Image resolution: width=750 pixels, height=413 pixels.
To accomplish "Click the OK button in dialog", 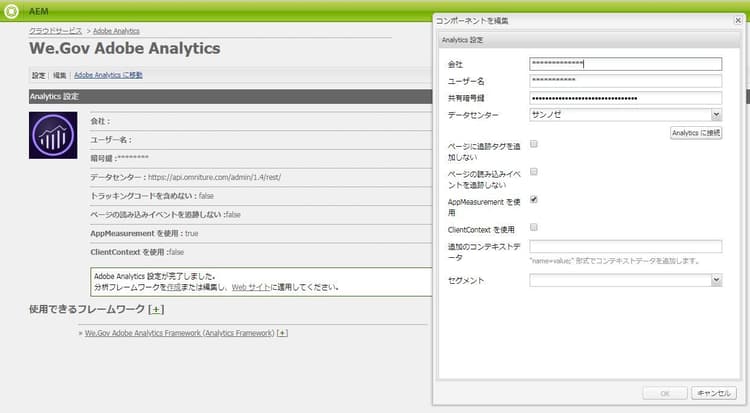I will [665, 393].
